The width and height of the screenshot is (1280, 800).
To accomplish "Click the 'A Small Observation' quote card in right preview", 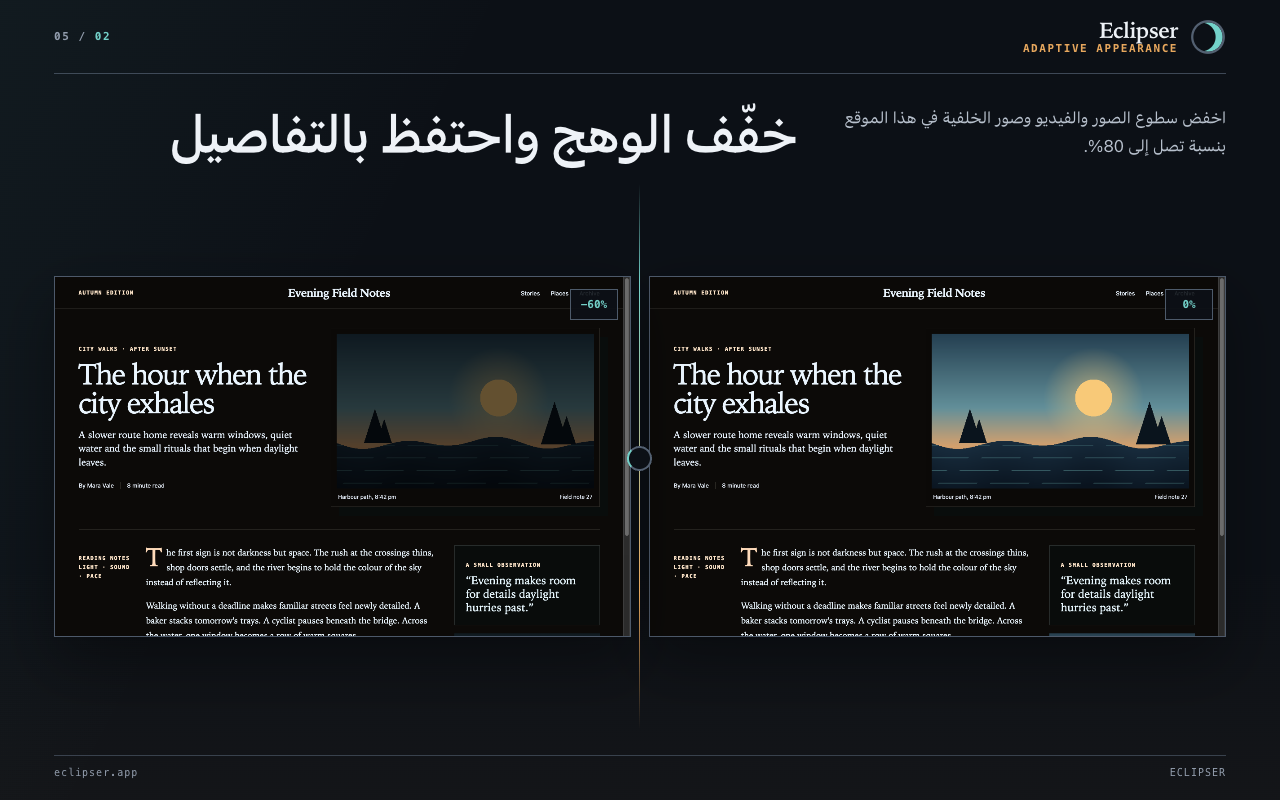I will click(1121, 585).
